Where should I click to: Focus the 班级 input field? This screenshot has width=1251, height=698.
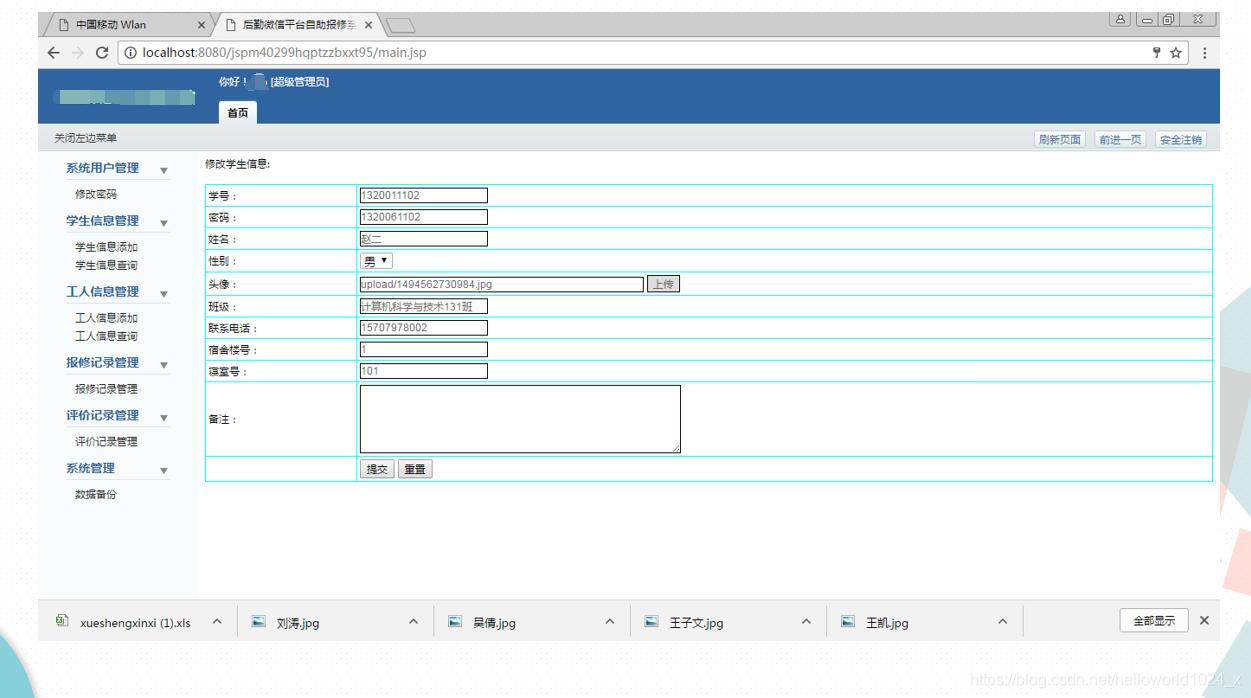click(x=424, y=306)
